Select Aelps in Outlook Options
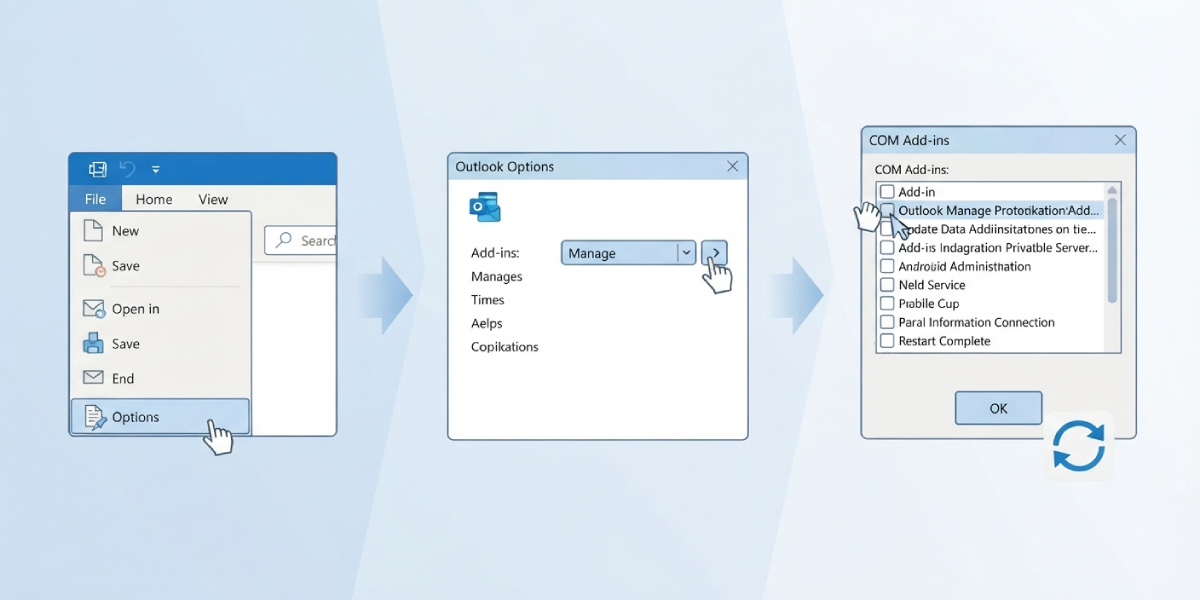This screenshot has height=600, width=1200. click(487, 324)
